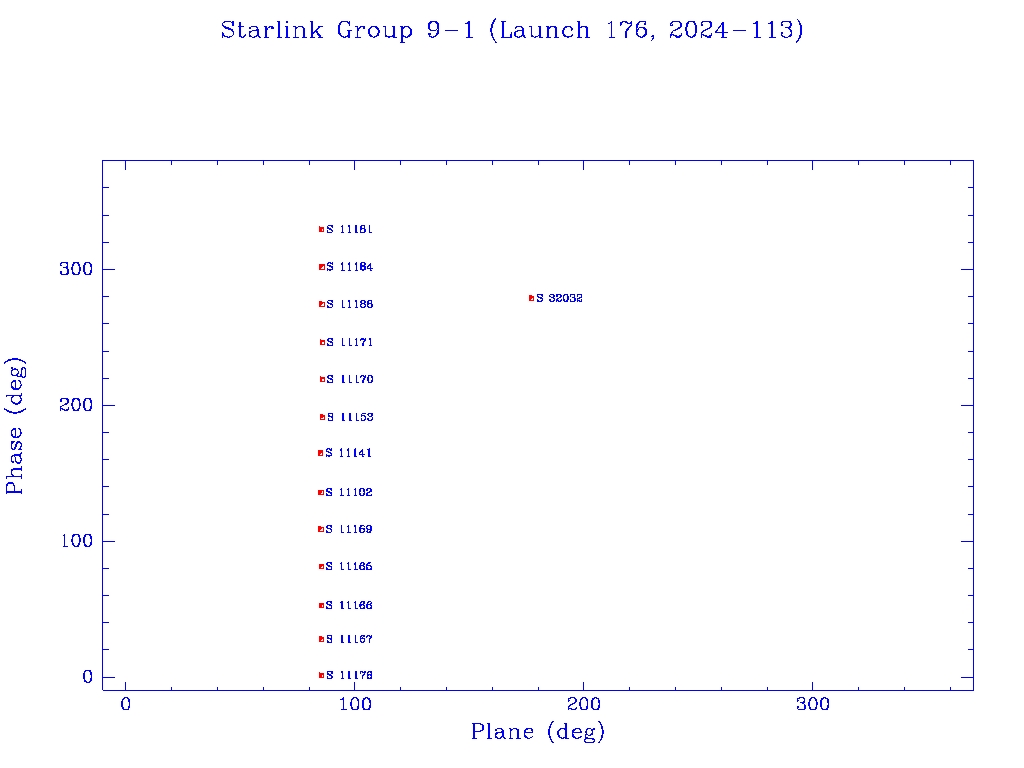Click the 'Plane (deg)' x-axis label

[x=538, y=731]
